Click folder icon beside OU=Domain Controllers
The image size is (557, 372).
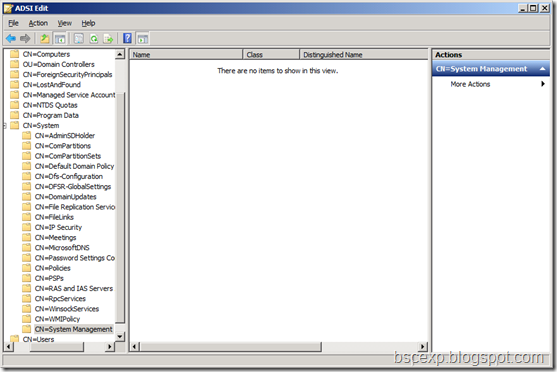point(14,64)
